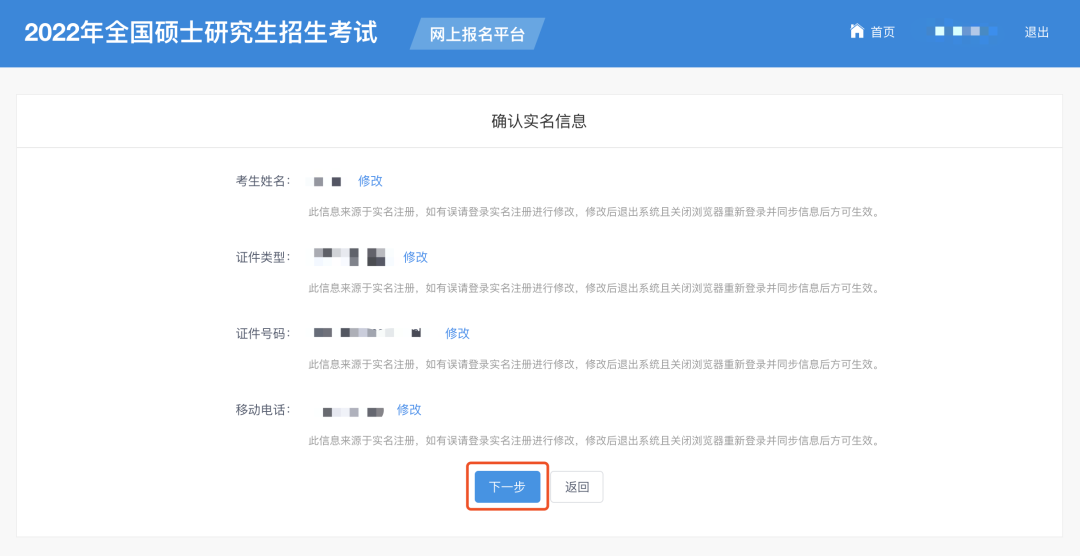Click the hint text under 移动电话
The image size is (1080, 556).
tap(594, 440)
